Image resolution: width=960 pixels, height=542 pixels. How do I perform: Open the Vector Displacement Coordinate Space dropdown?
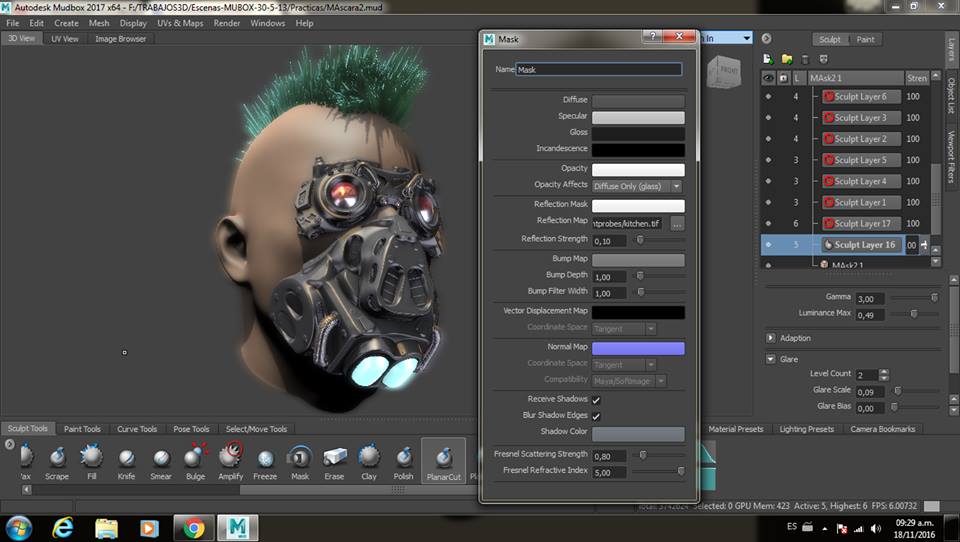tap(624, 329)
